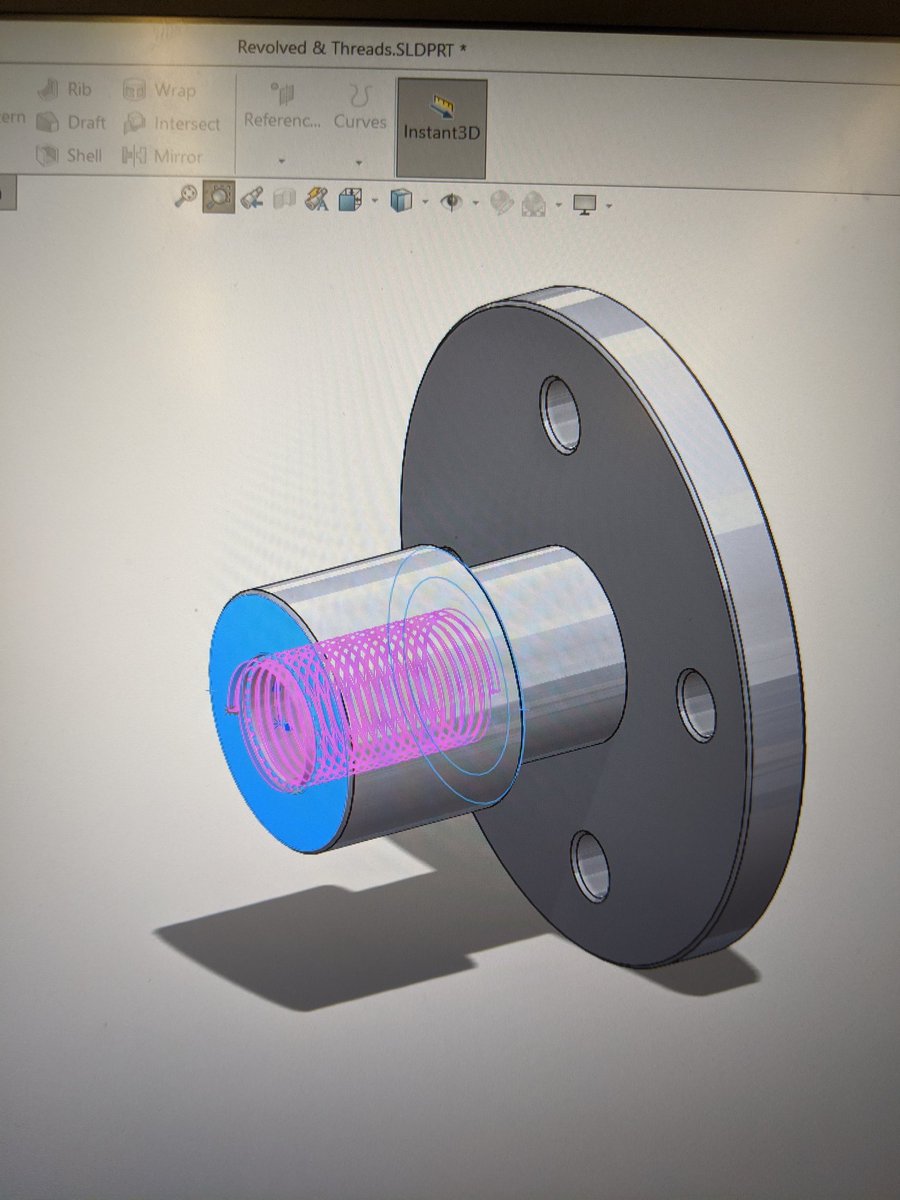Open the Edit Appearance sphere icon
The height and width of the screenshot is (1200, 900).
click(x=502, y=203)
